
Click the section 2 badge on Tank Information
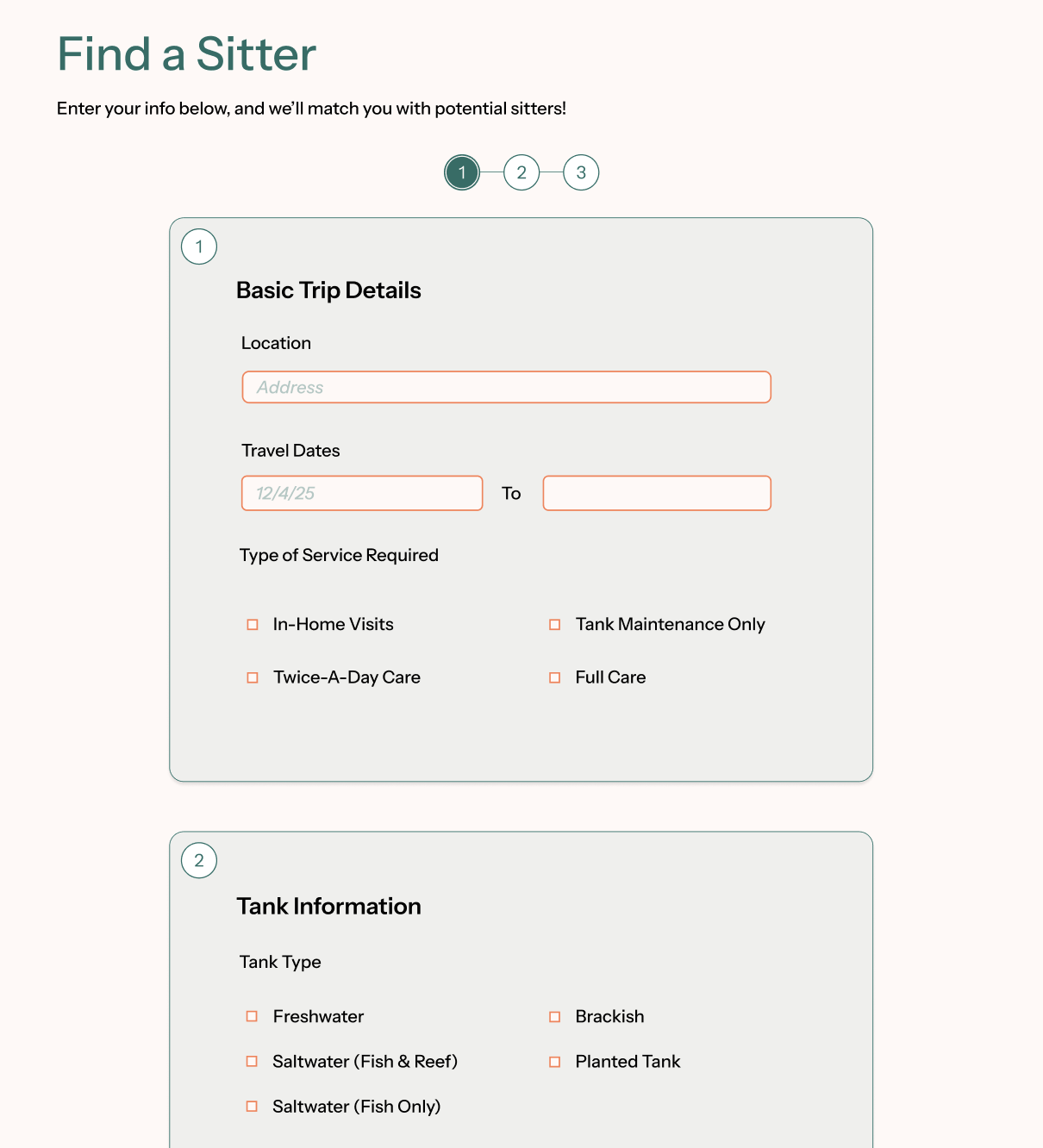click(199, 860)
